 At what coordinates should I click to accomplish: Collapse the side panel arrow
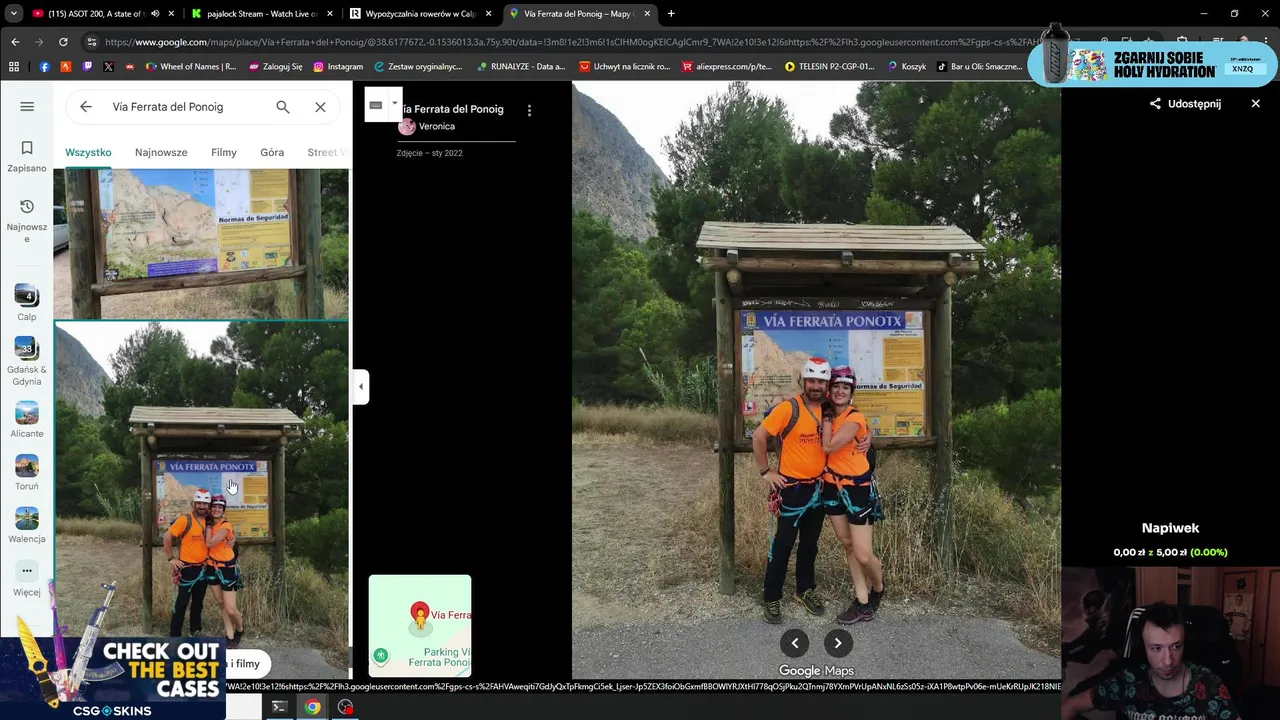point(361,387)
